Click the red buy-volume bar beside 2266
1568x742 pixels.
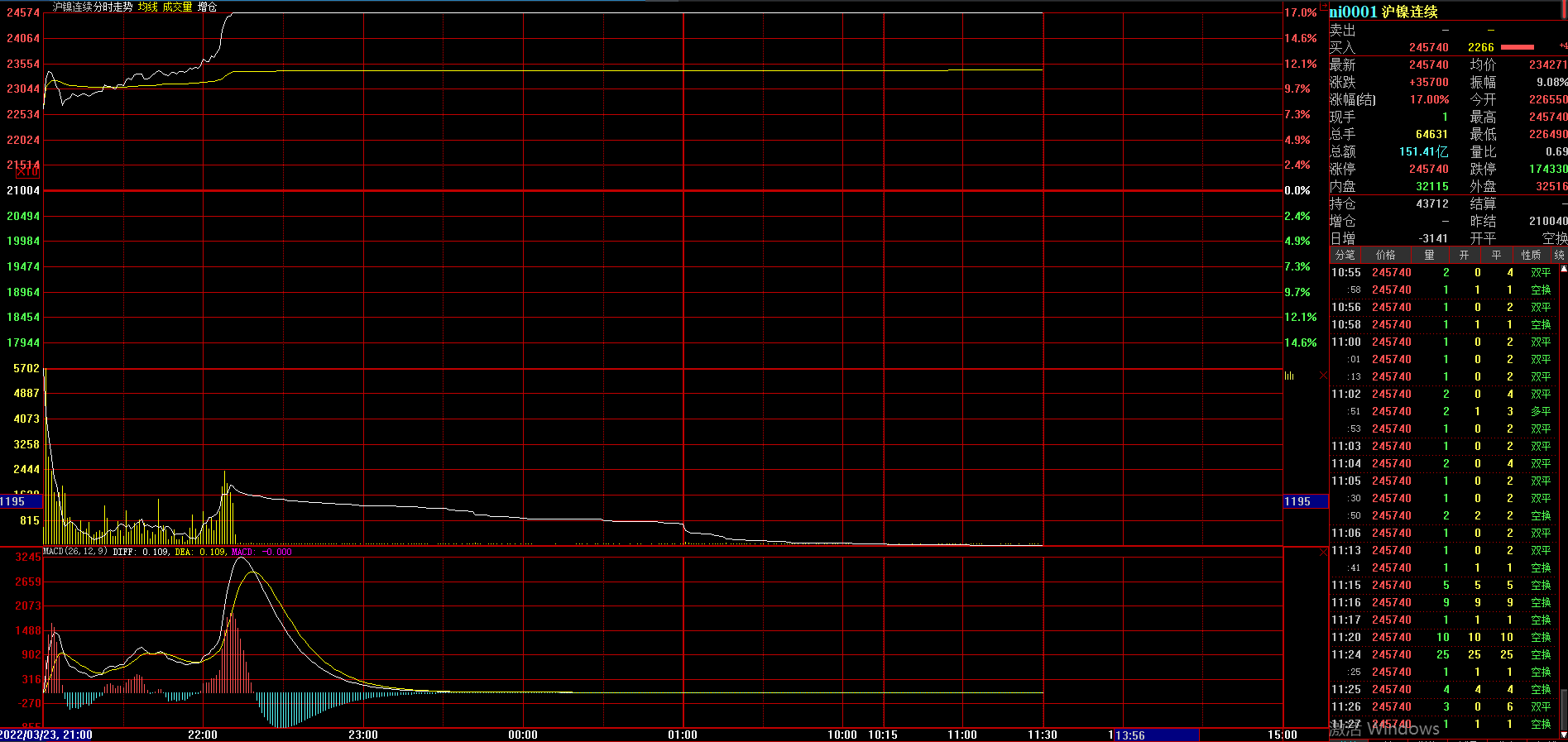click(1517, 47)
